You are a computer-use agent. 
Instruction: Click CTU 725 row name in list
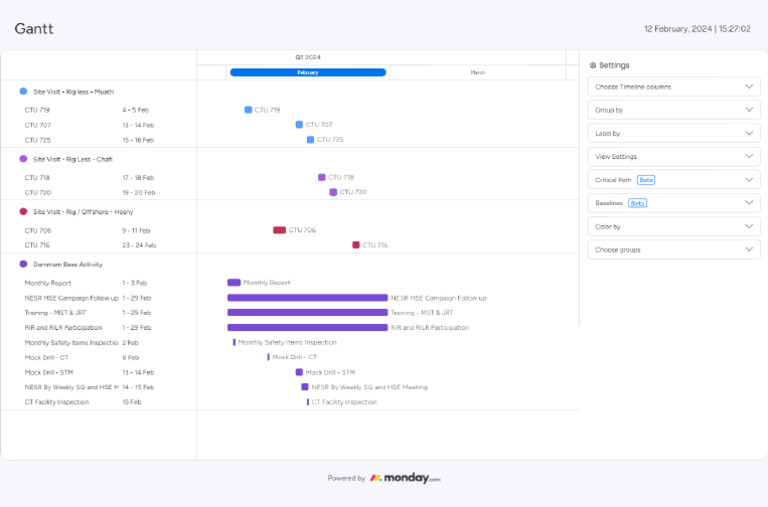pos(38,140)
